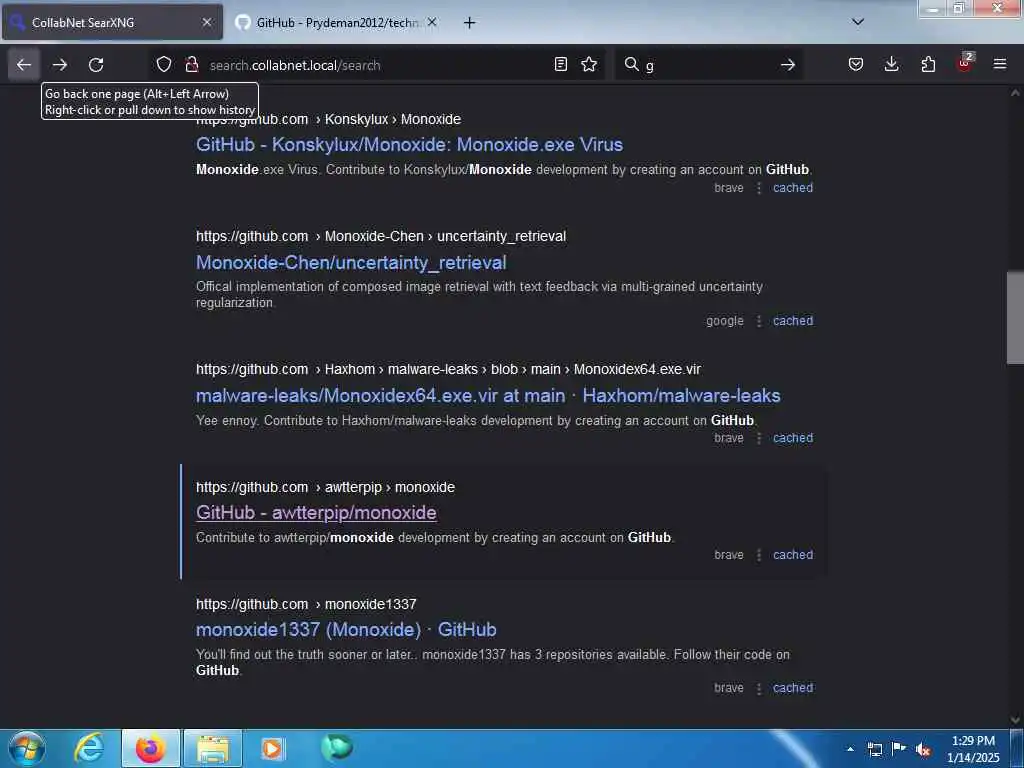Viewport: 1024px width, 768px height.
Task: Open Pocket save icon
Action: click(x=856, y=64)
